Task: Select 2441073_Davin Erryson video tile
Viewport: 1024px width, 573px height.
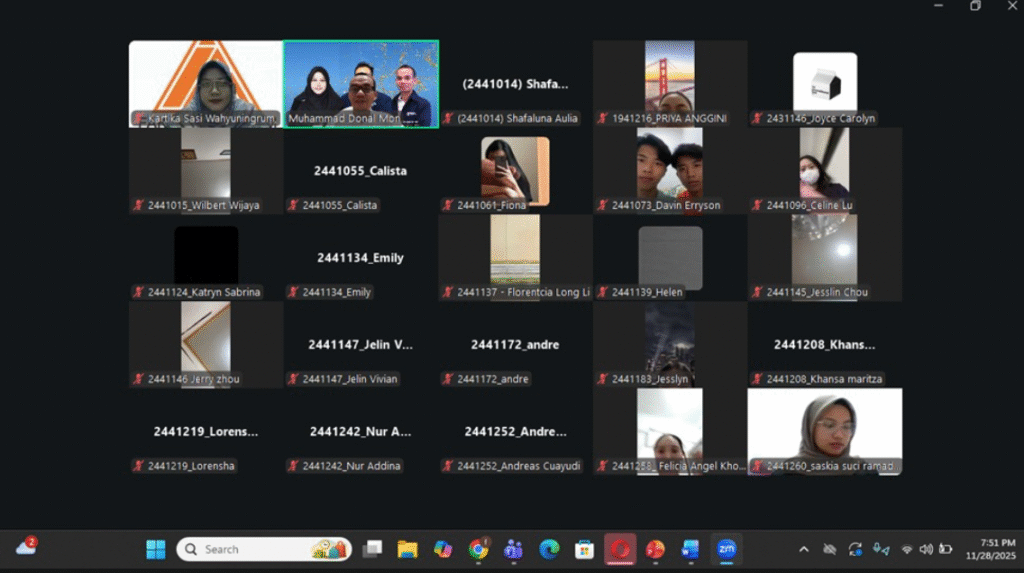Action: point(670,171)
